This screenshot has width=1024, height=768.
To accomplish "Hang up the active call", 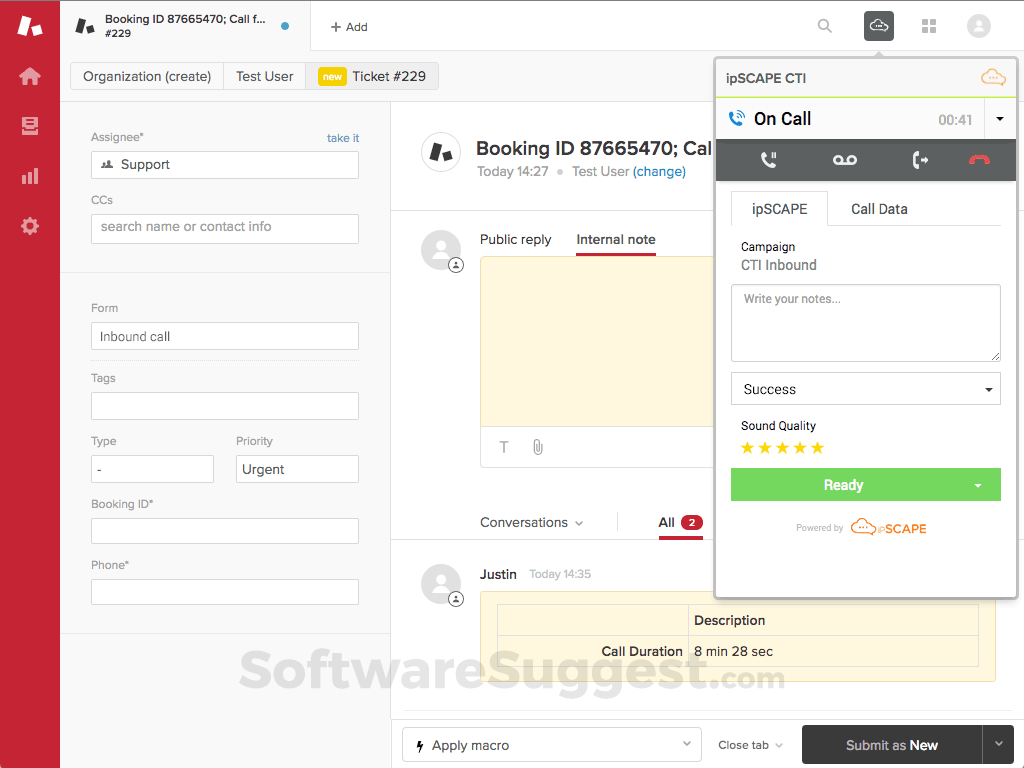I will [978, 159].
